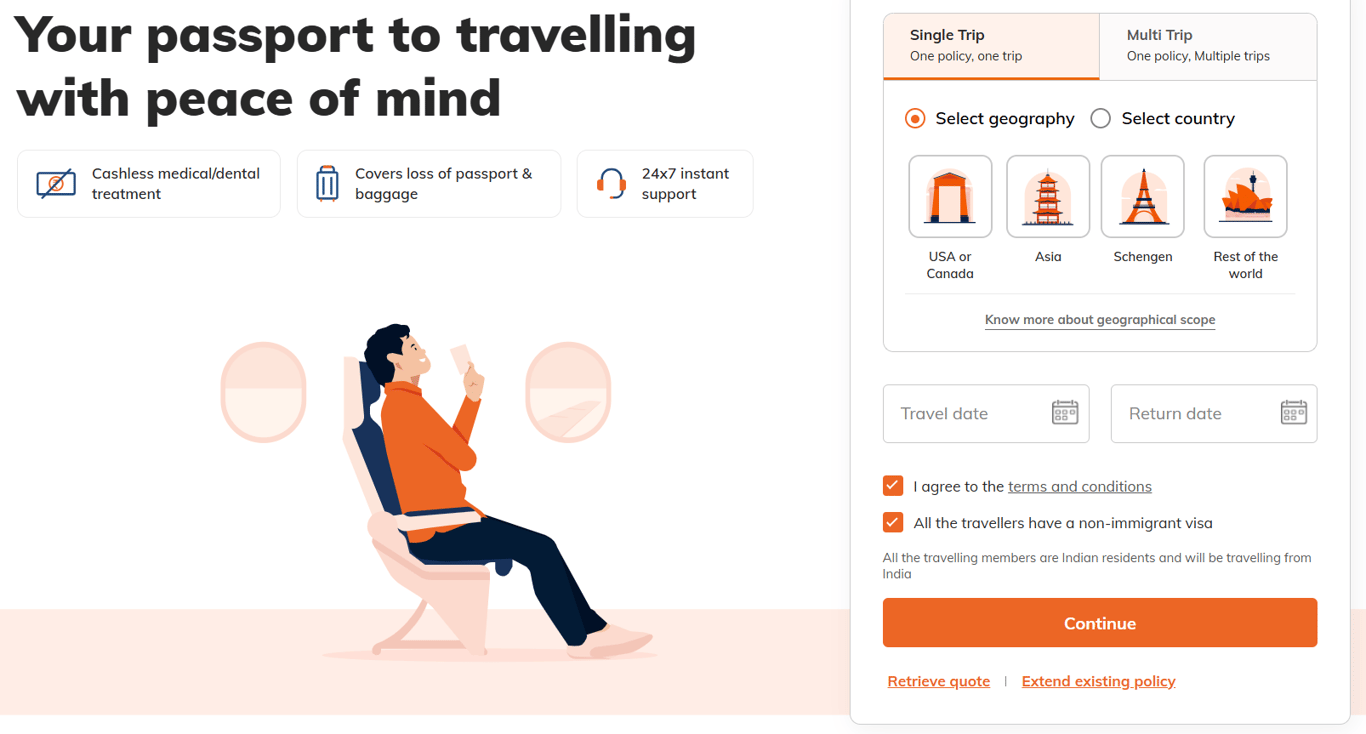
Task: Select the USA or Canada gateway icon
Action: tap(950, 196)
